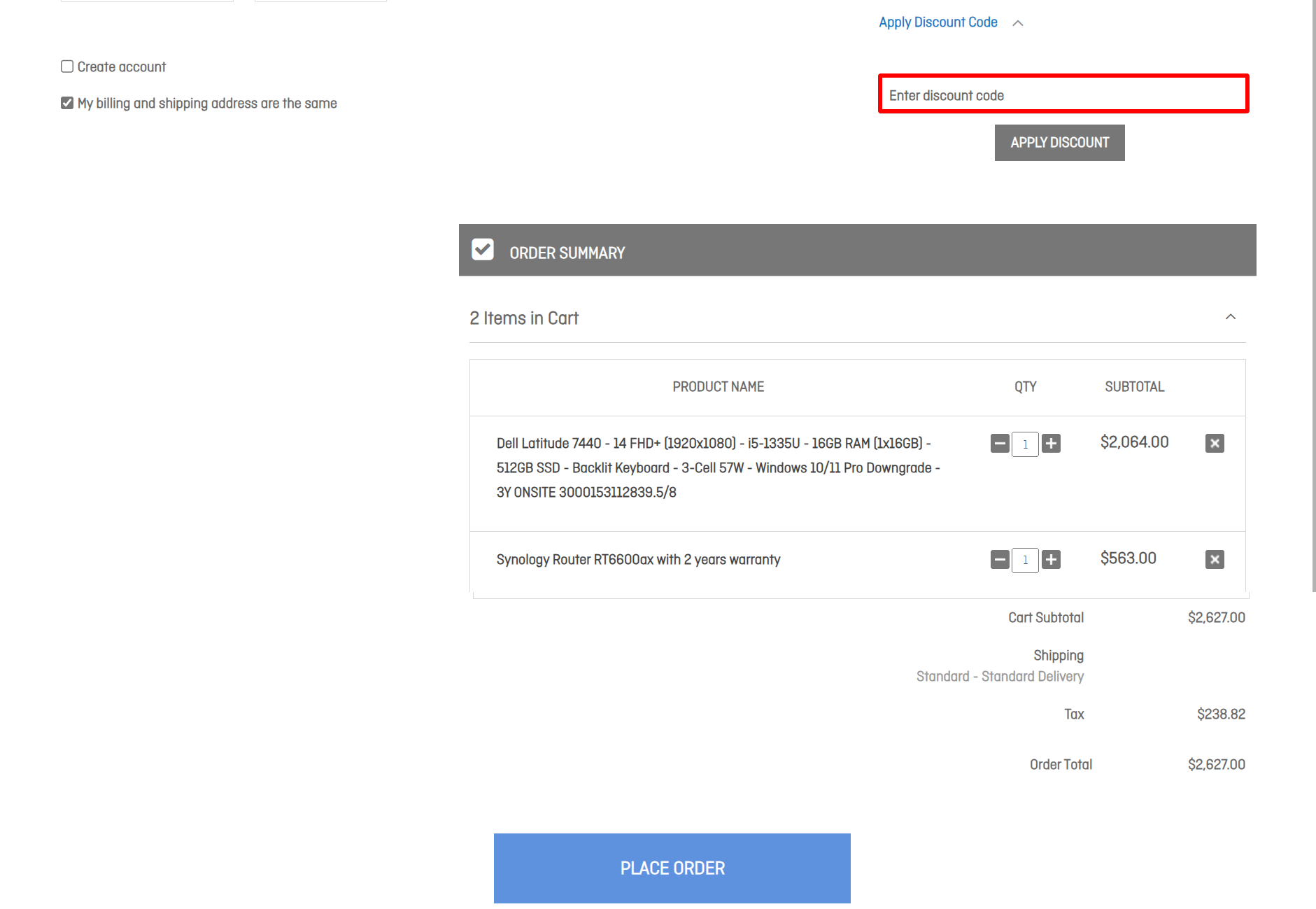Uncheck billing and shipping address same
The image size is (1316, 909).
(x=66, y=102)
